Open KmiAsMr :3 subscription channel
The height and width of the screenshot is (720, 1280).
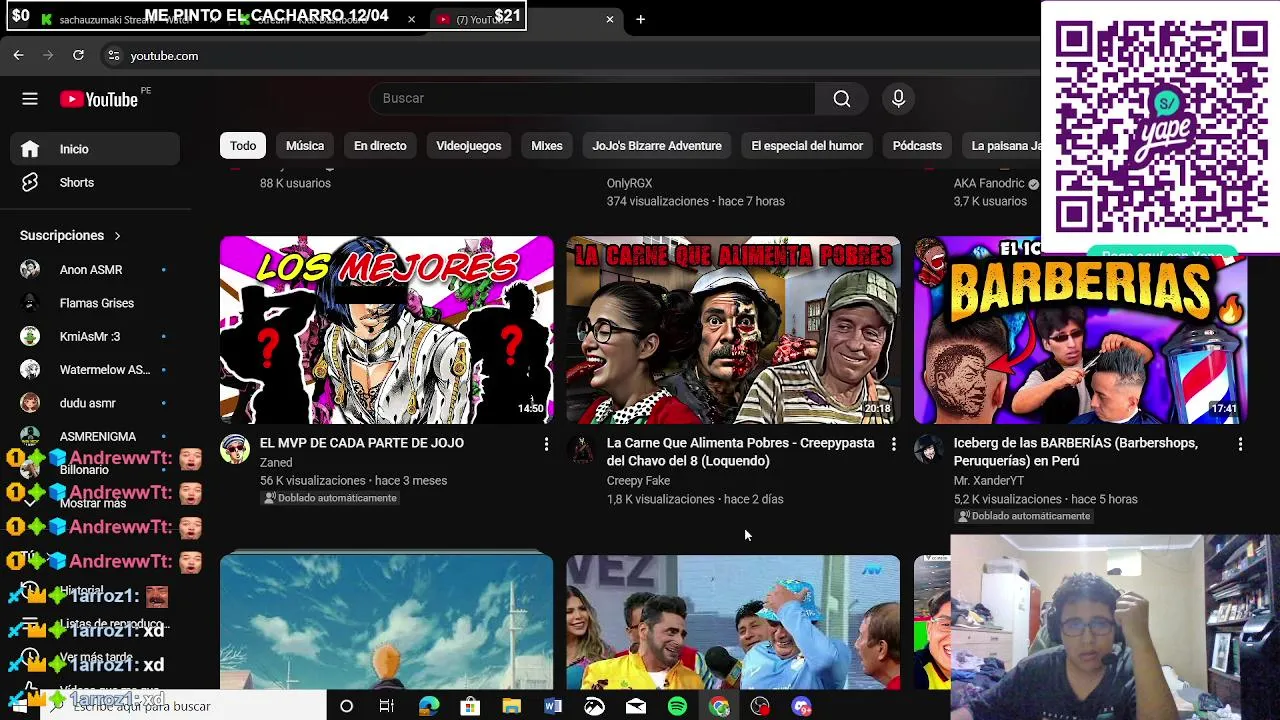click(x=95, y=336)
